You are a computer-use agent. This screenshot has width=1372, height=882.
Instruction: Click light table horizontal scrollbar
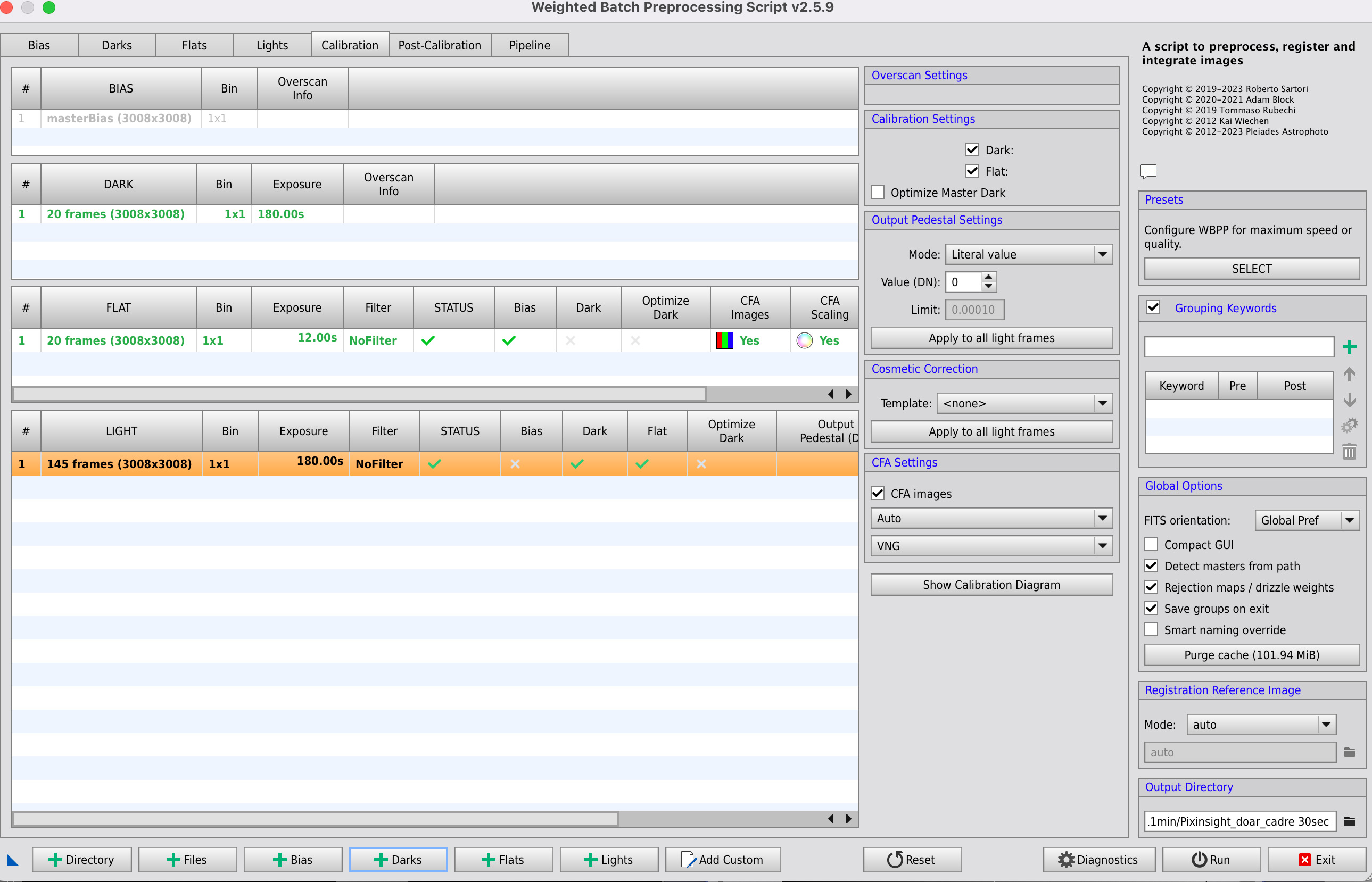[315, 818]
